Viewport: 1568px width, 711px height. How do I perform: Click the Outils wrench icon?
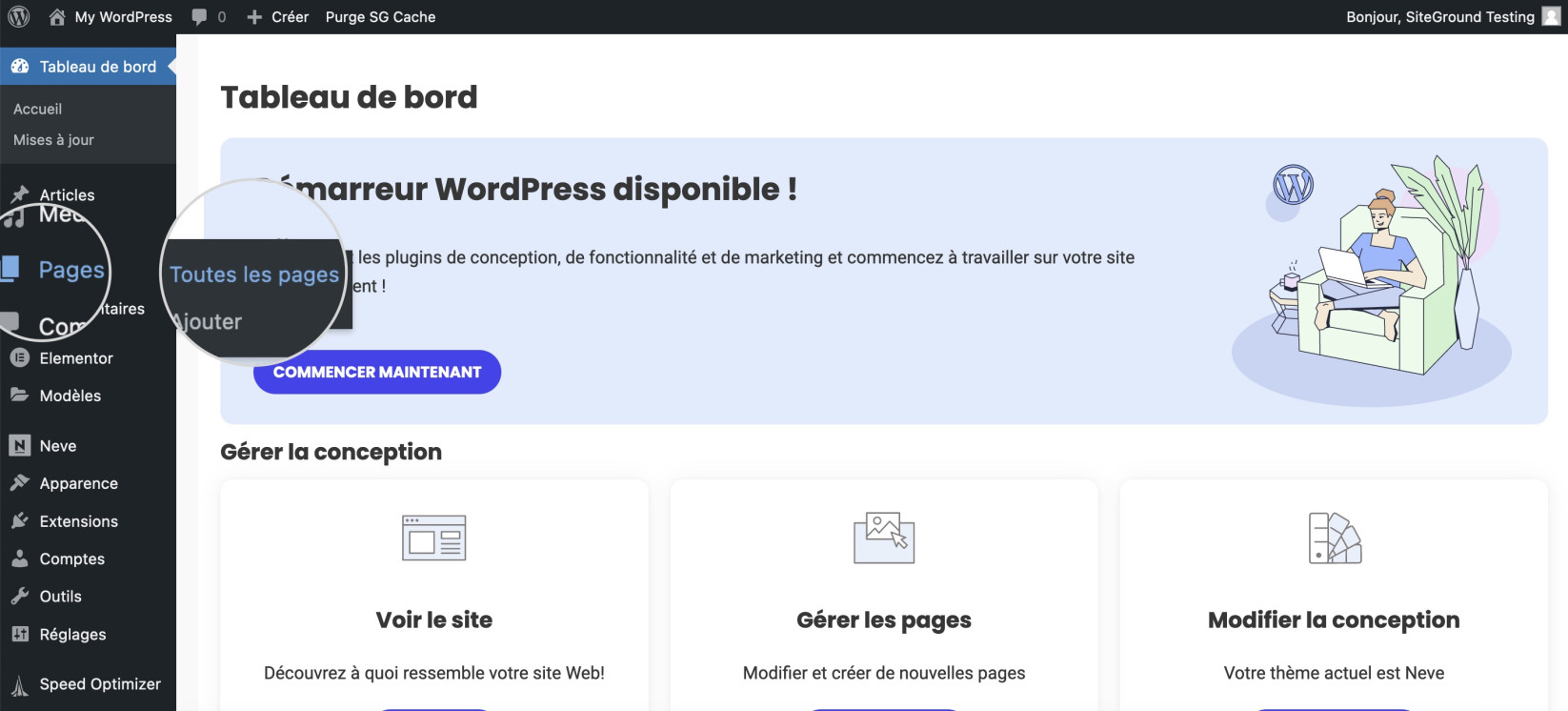click(20, 597)
